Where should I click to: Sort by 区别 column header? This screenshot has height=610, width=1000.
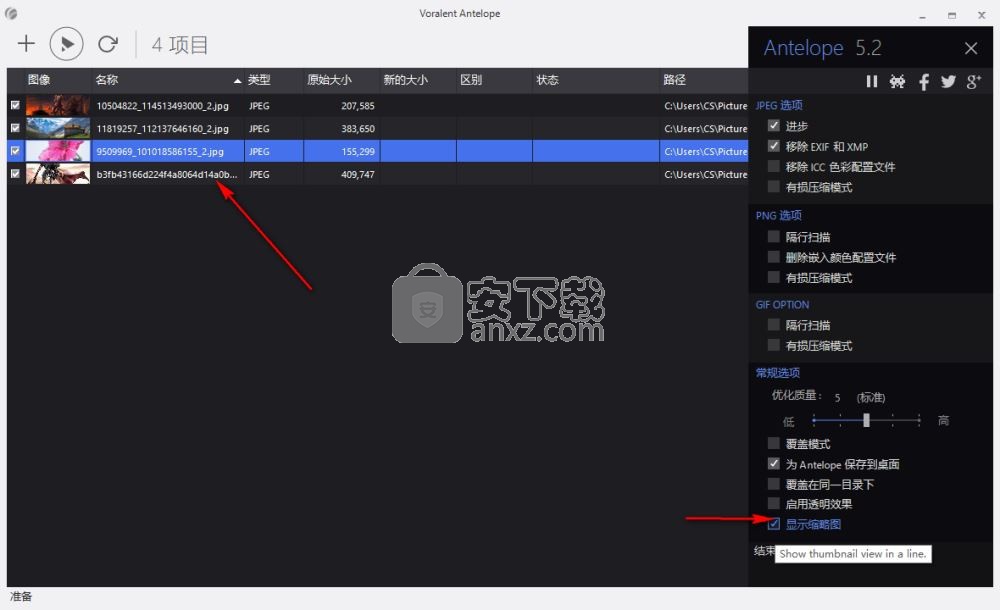[494, 80]
